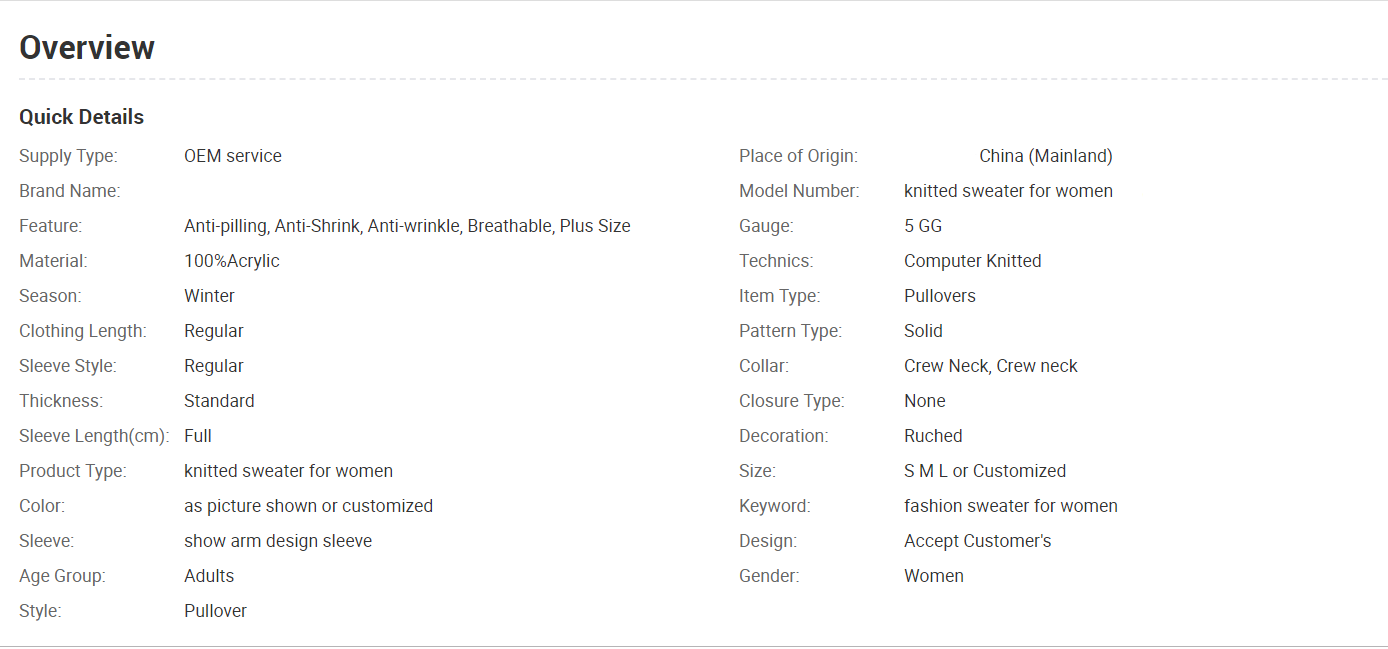Click the OEM service supply type value
Viewport: 1388px width, 649px height.
(233, 156)
